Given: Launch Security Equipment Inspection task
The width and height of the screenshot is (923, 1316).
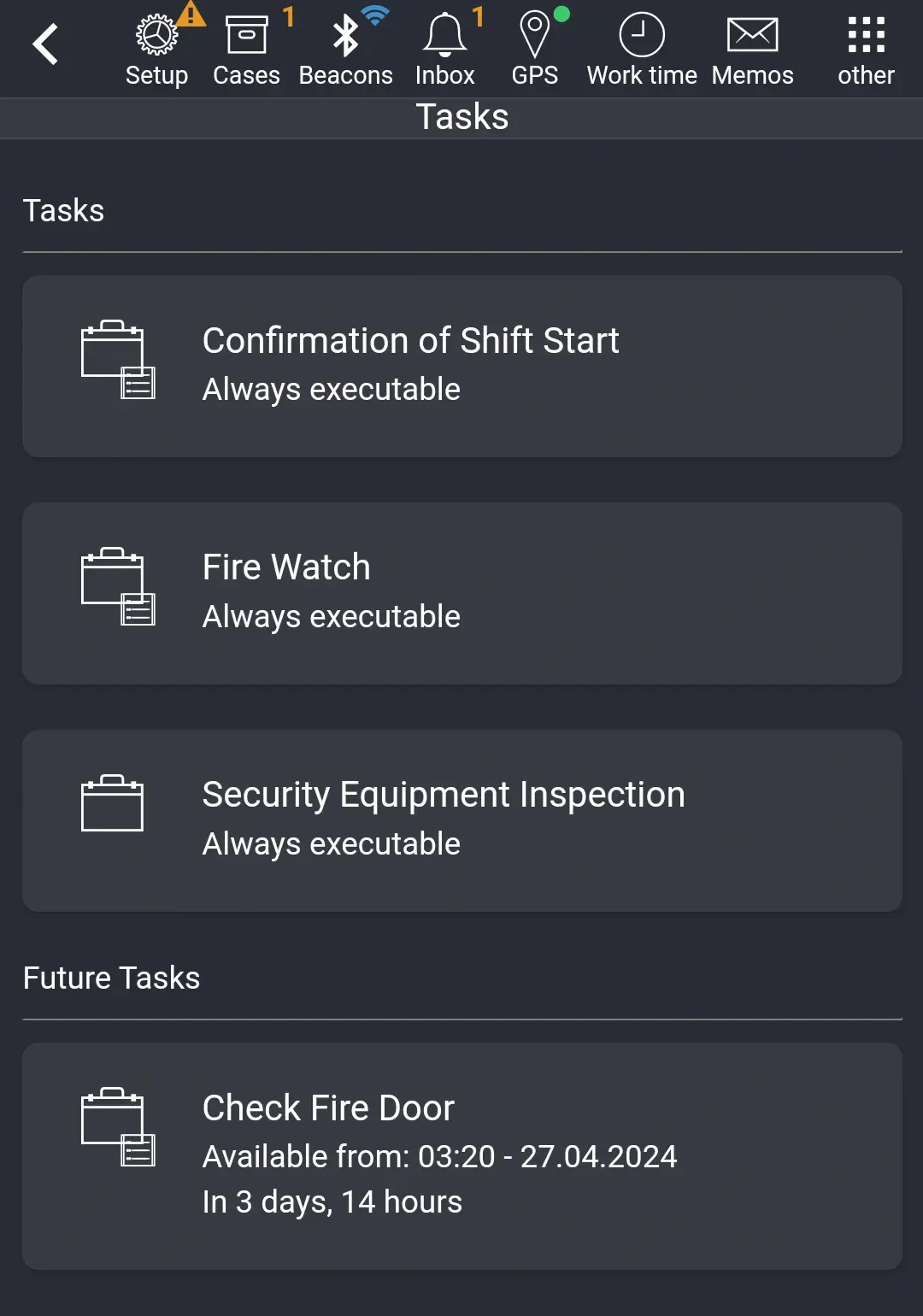Looking at the screenshot, I should click(x=461, y=820).
